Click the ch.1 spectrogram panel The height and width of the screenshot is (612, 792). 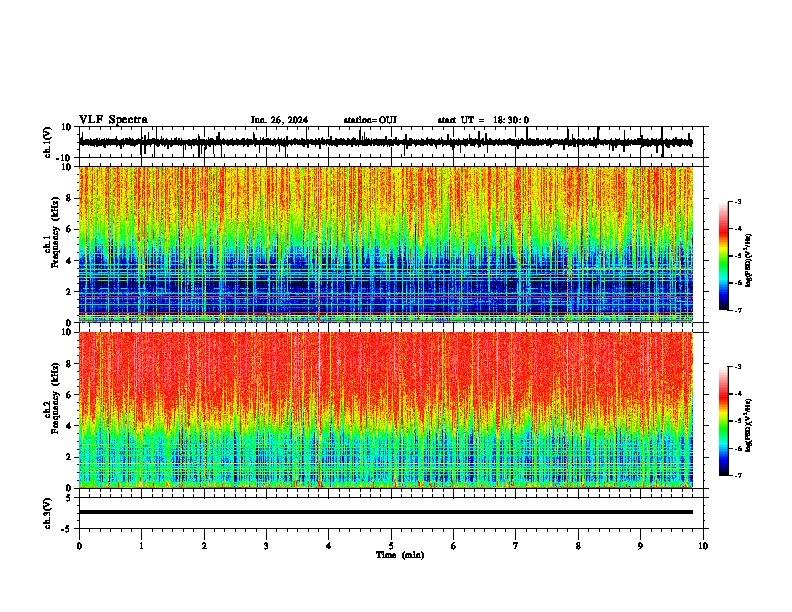tap(385, 244)
